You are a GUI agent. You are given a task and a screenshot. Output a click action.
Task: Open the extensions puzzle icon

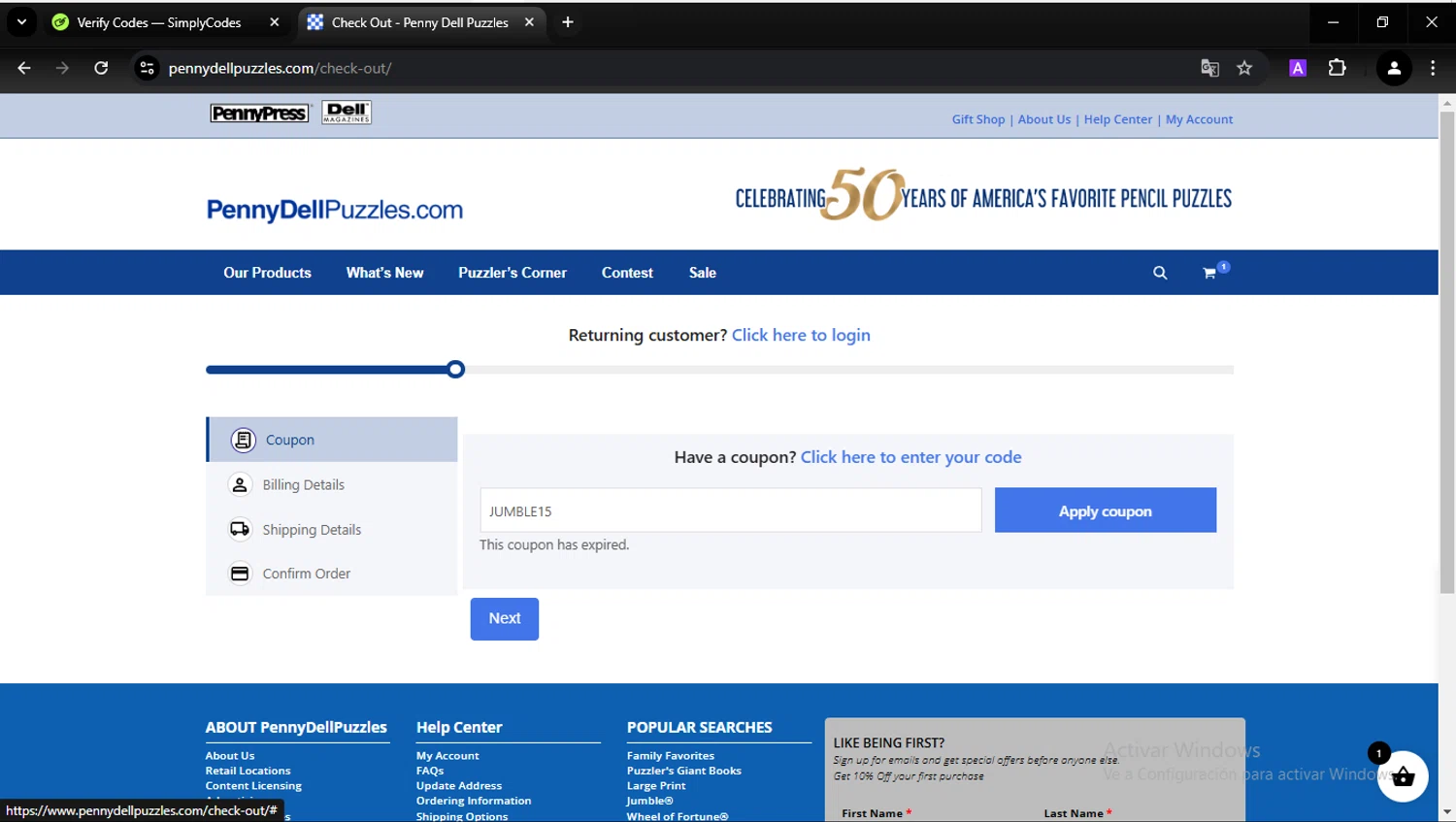pyautogui.click(x=1337, y=68)
